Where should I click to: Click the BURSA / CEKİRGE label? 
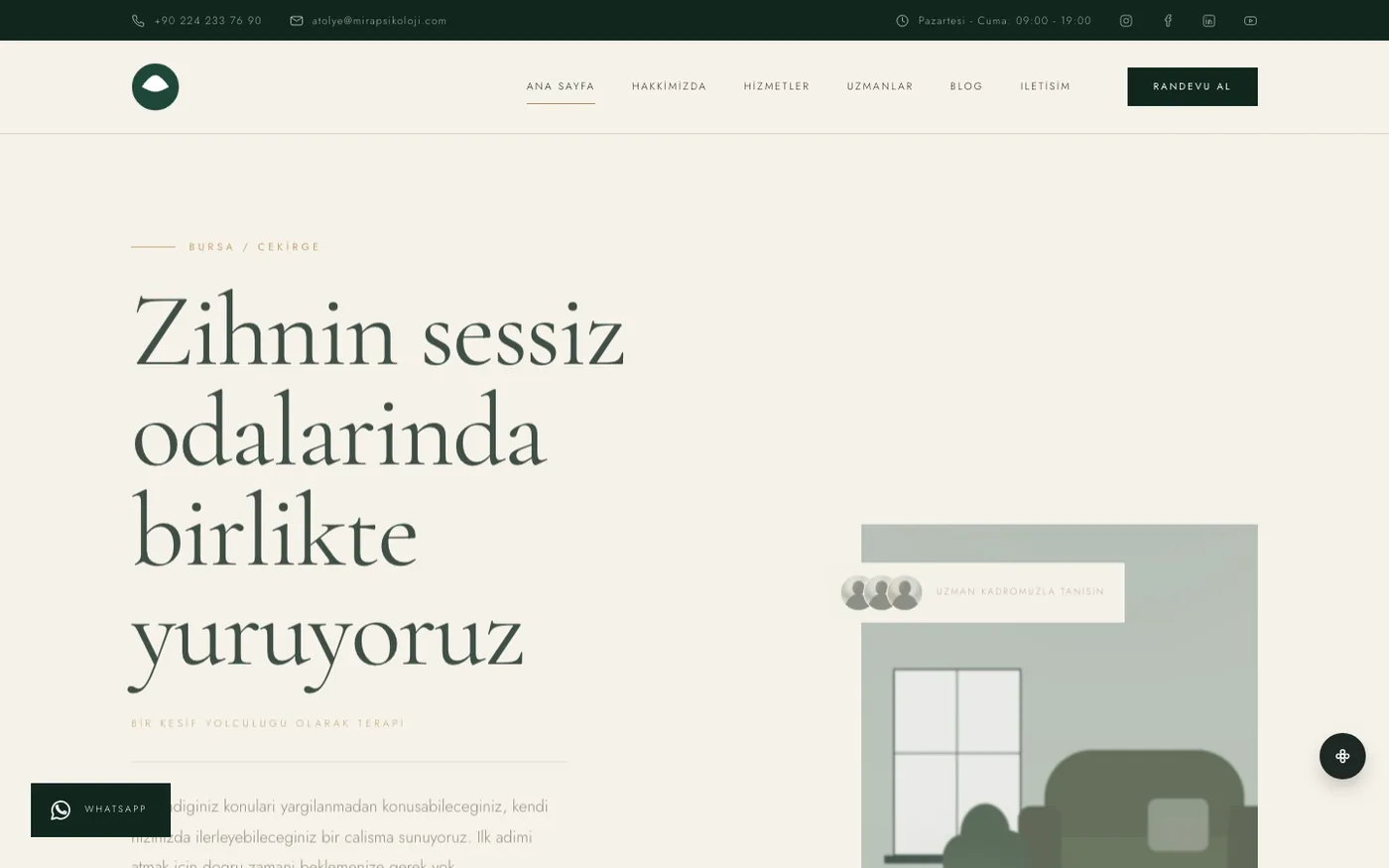255,247
